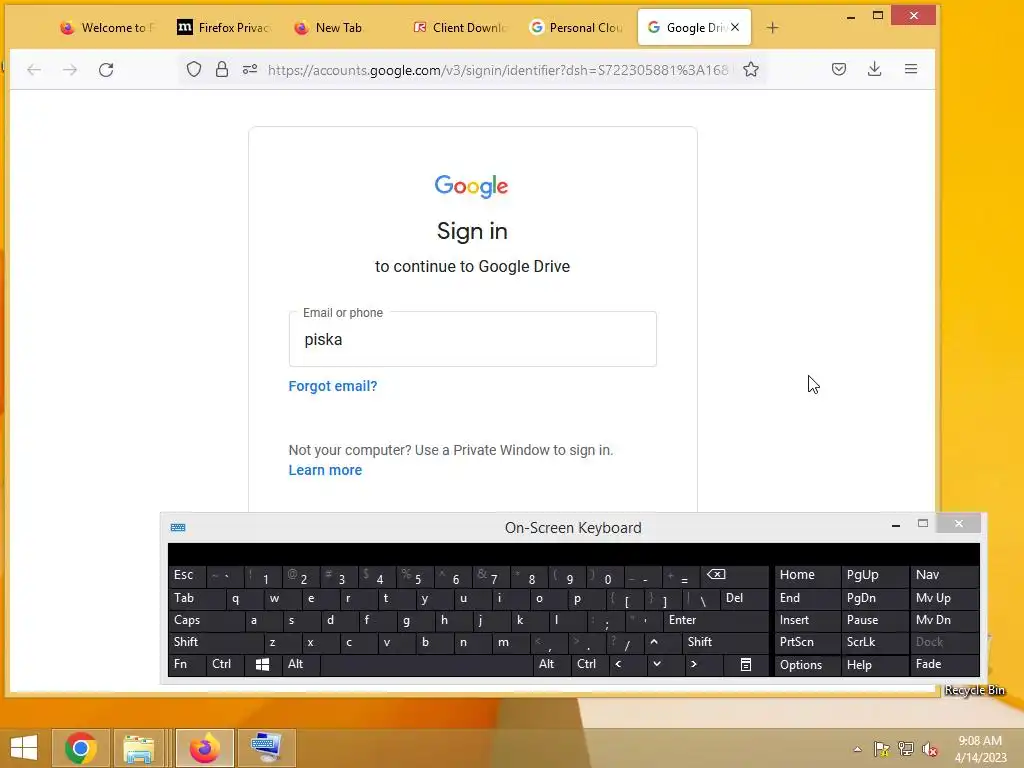Bookmark this page with the star
1024x768 pixels.
tap(751, 69)
